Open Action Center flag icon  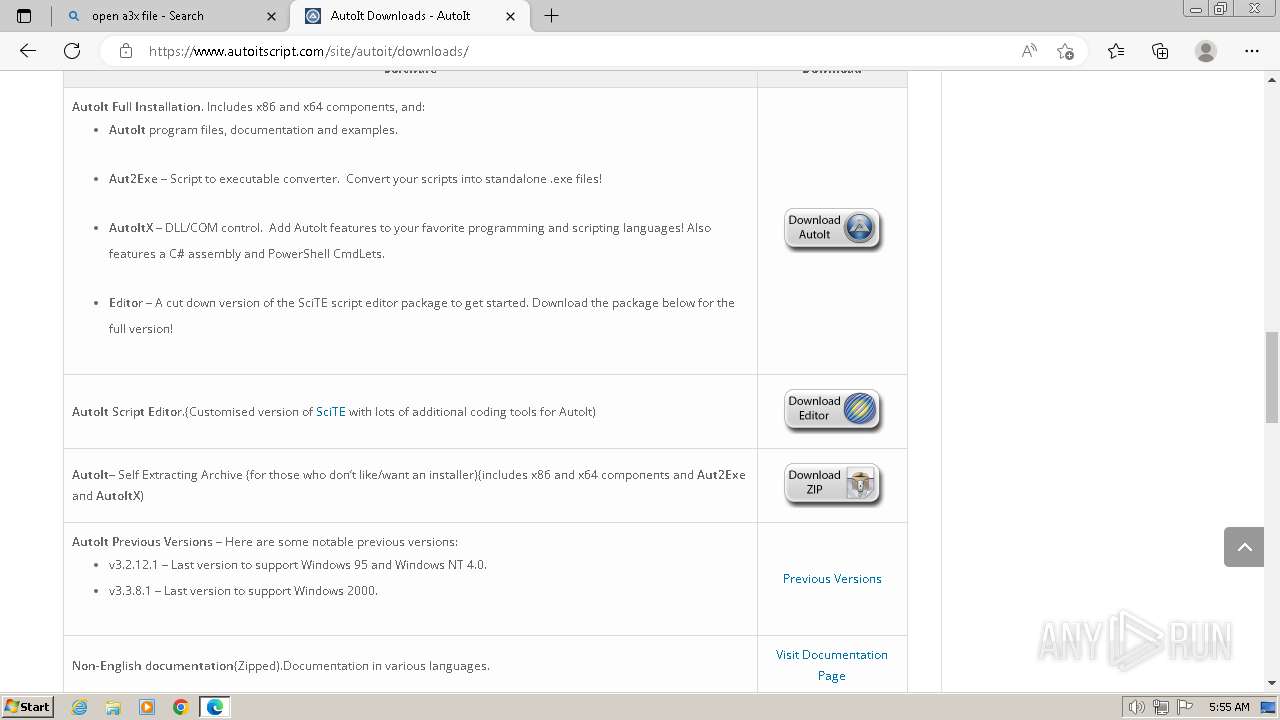click(x=1185, y=707)
